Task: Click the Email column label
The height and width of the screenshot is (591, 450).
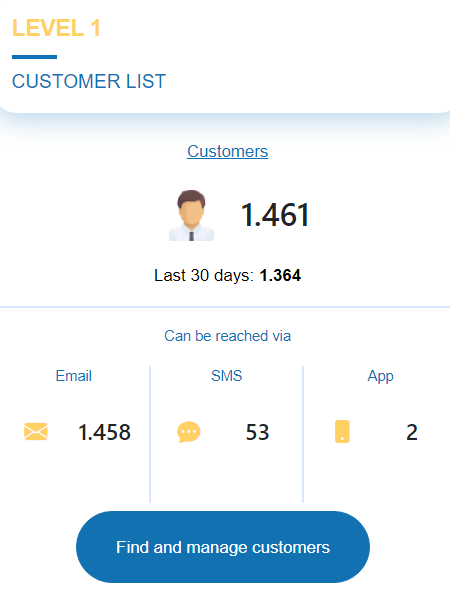Action: click(73, 376)
